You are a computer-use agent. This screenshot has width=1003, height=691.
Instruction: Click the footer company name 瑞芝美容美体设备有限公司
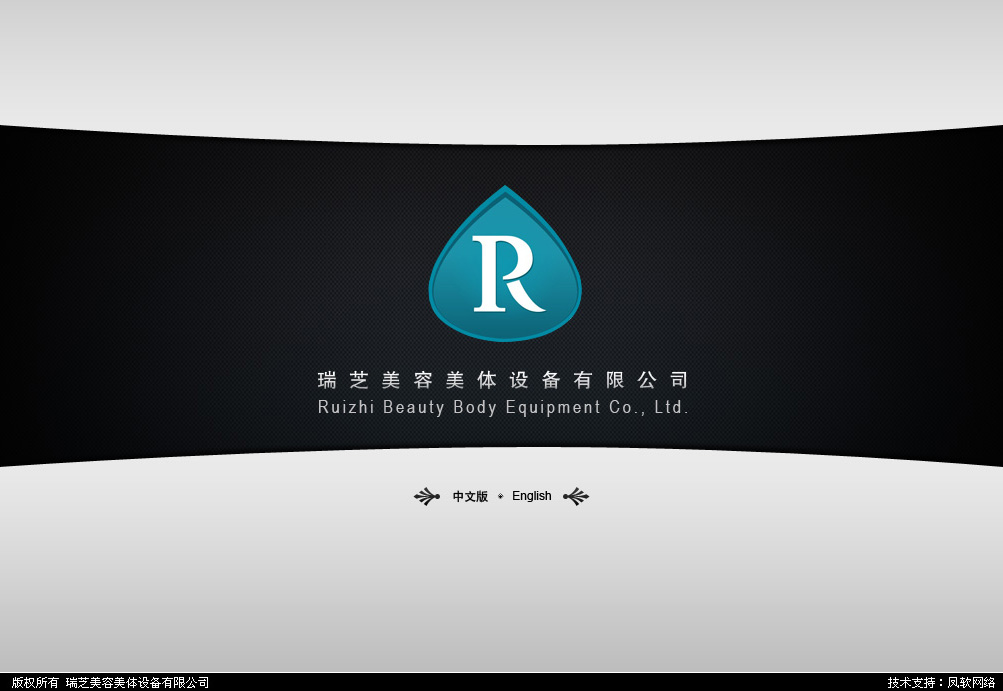click(x=137, y=682)
